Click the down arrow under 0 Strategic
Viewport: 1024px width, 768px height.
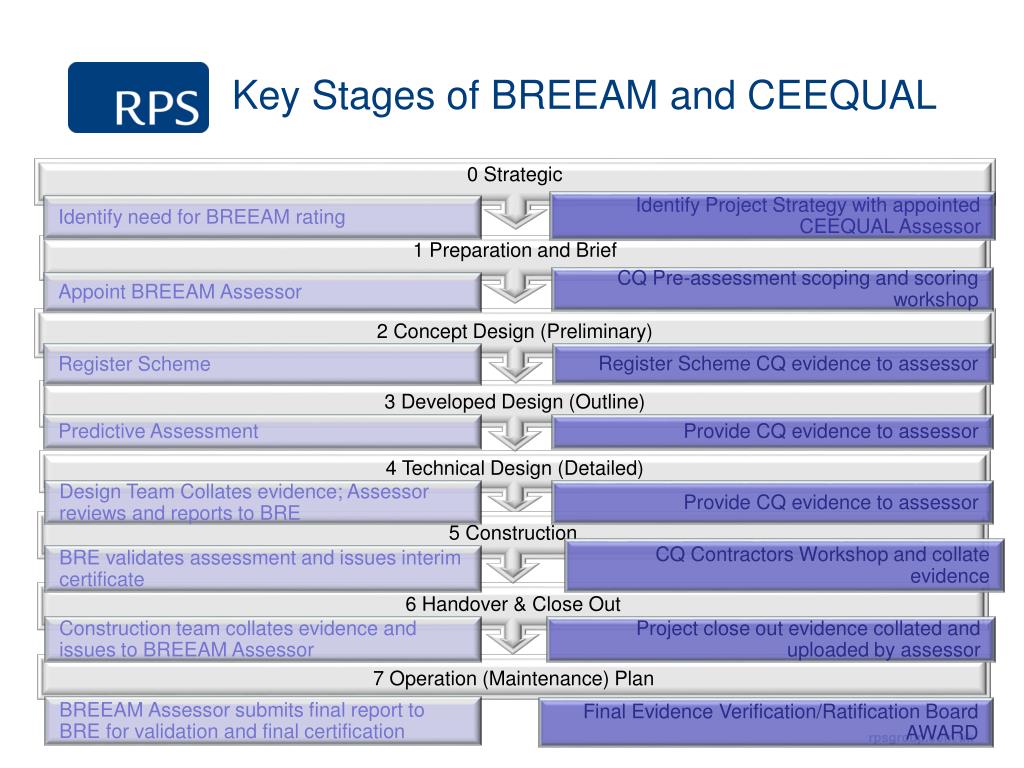pos(515,213)
